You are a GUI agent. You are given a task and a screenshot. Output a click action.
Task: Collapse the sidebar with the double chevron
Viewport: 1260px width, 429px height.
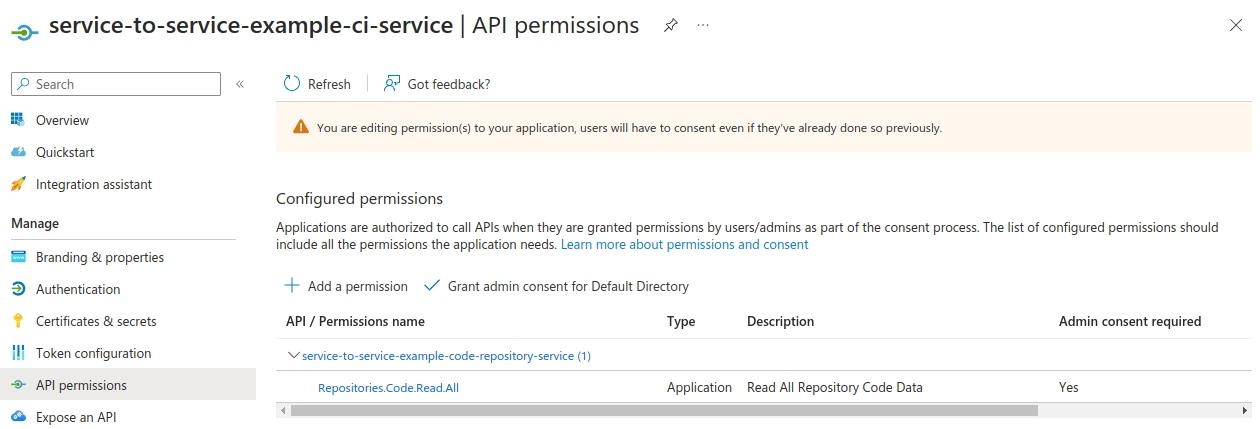240,84
